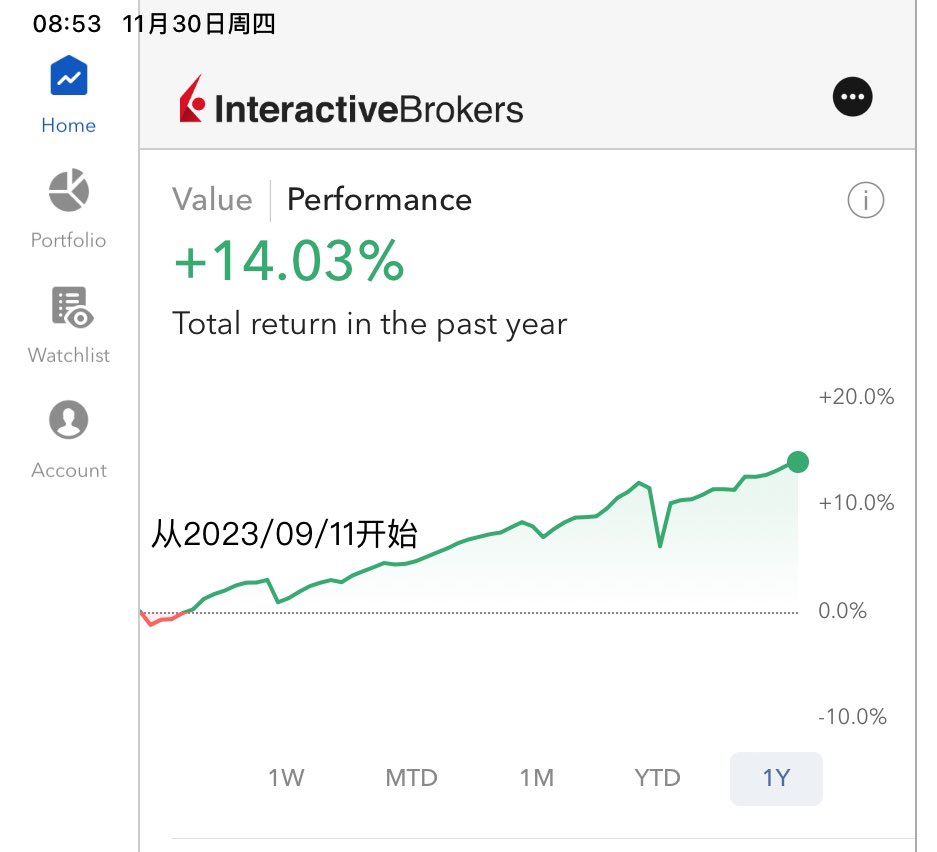Click the Watchlist label in sidebar

(69, 355)
